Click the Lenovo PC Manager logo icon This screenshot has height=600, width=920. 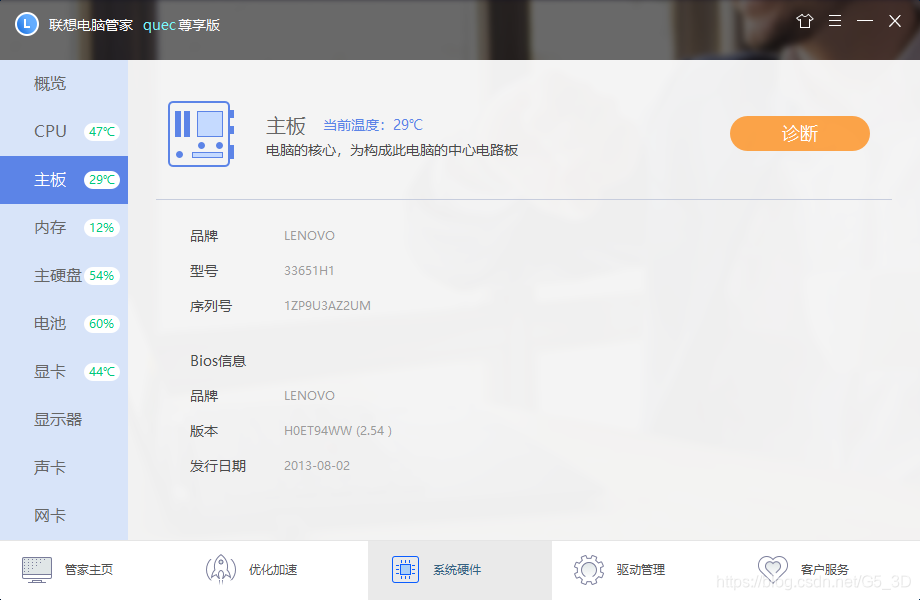tap(26, 25)
